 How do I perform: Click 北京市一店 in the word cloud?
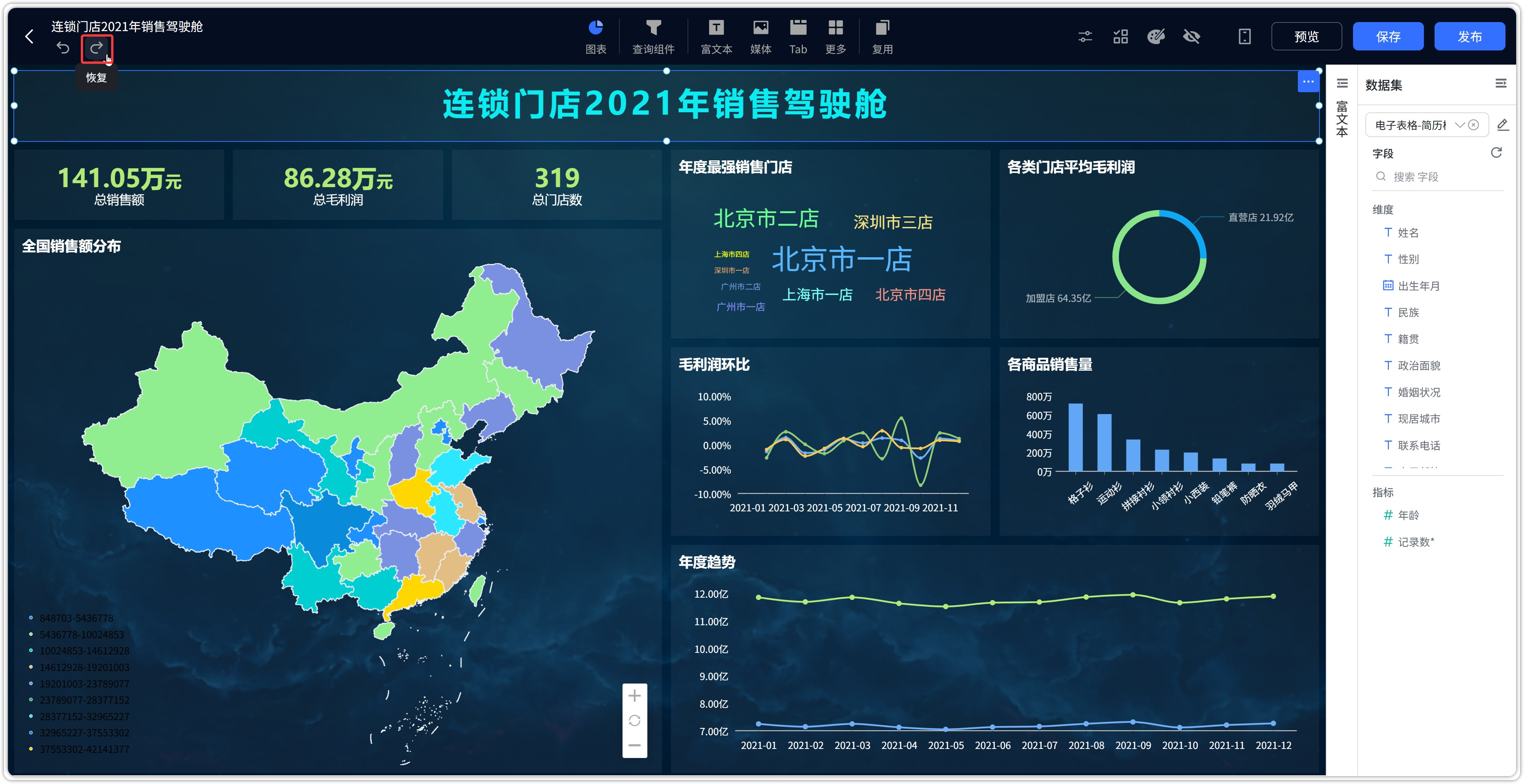842,259
